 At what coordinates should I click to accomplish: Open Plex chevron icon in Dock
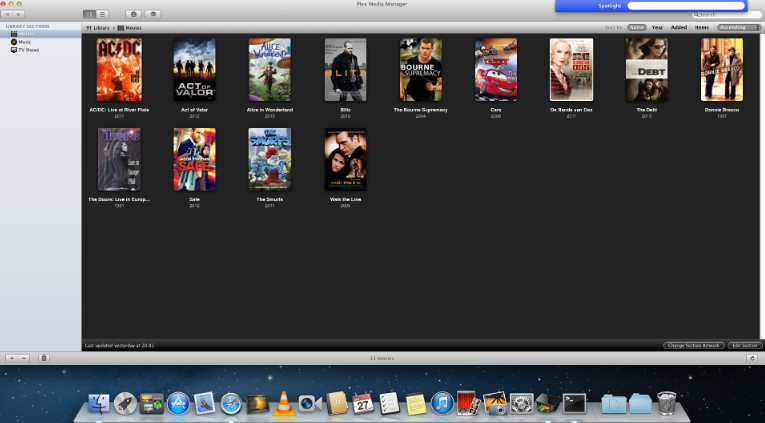coord(258,404)
